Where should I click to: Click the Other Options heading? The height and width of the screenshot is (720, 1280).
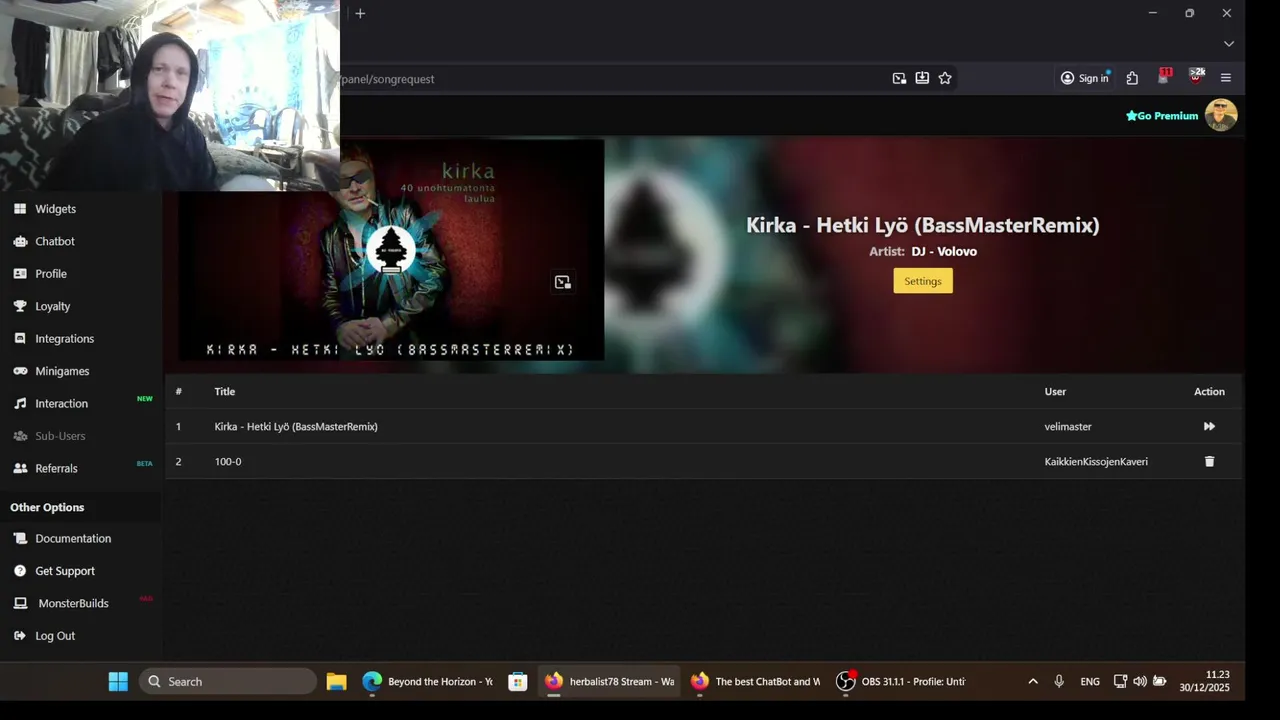click(47, 507)
